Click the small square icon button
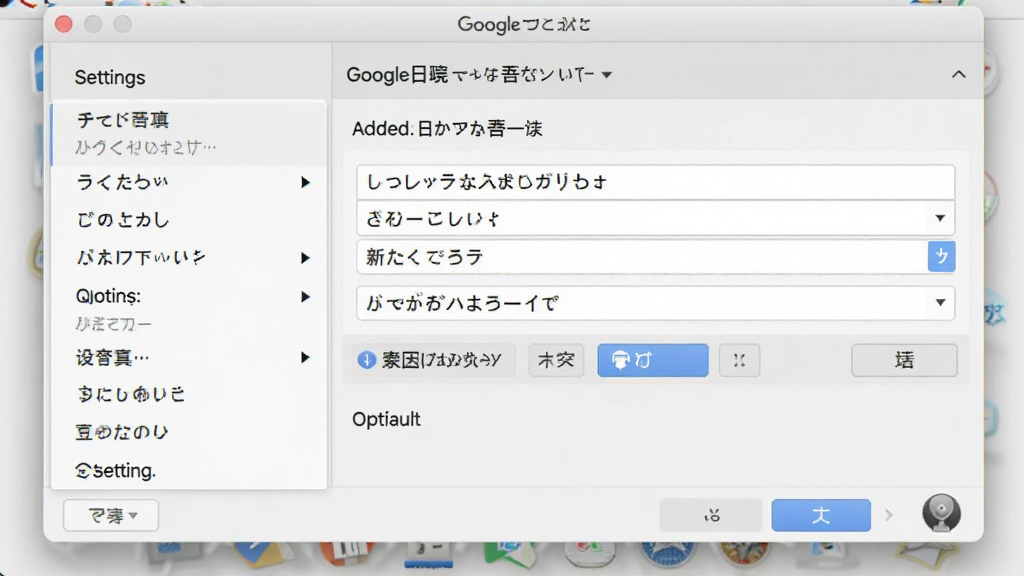This screenshot has width=1024, height=576. click(739, 360)
